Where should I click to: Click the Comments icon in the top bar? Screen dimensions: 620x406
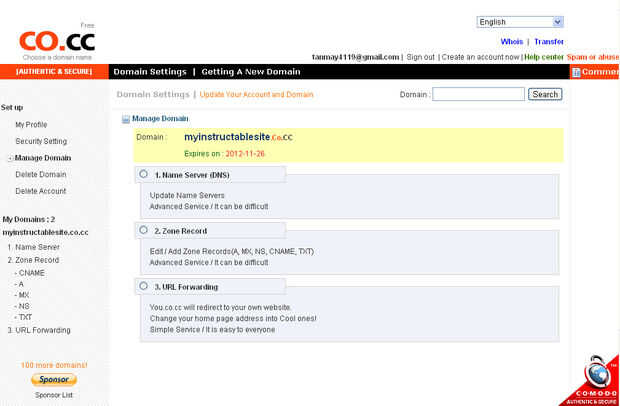click(577, 72)
